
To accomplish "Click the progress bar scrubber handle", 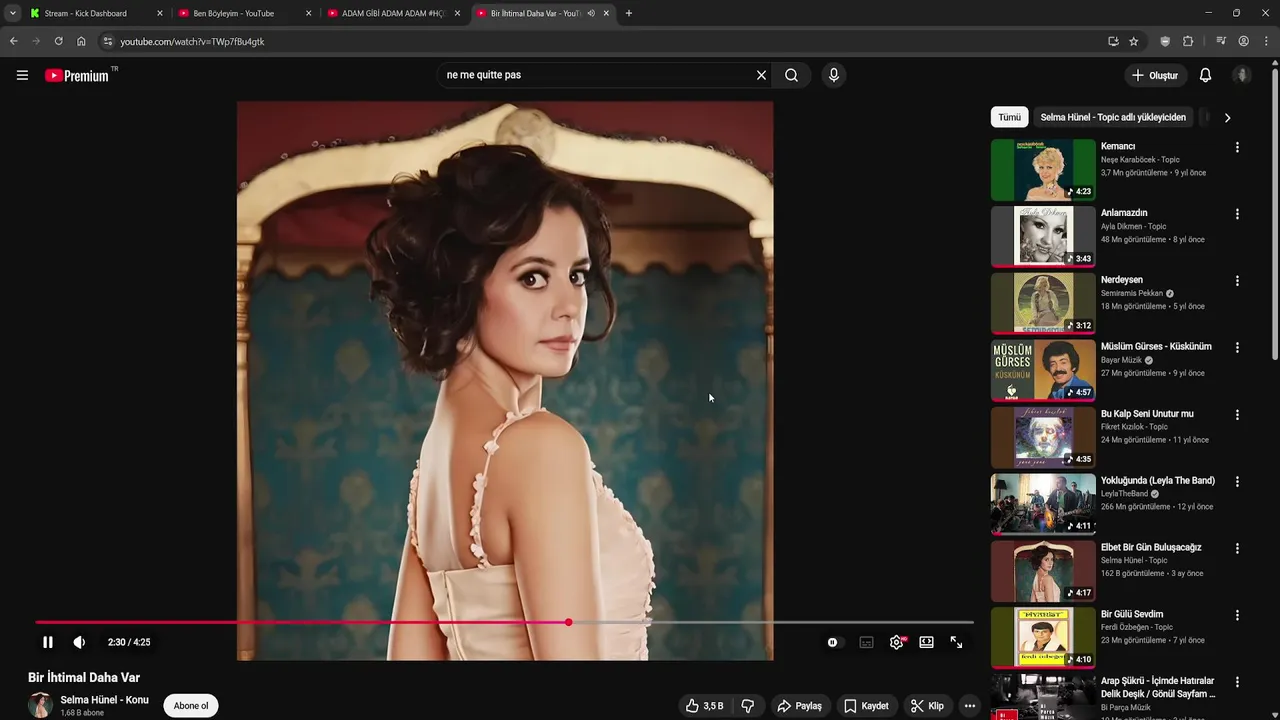I will (x=568, y=622).
